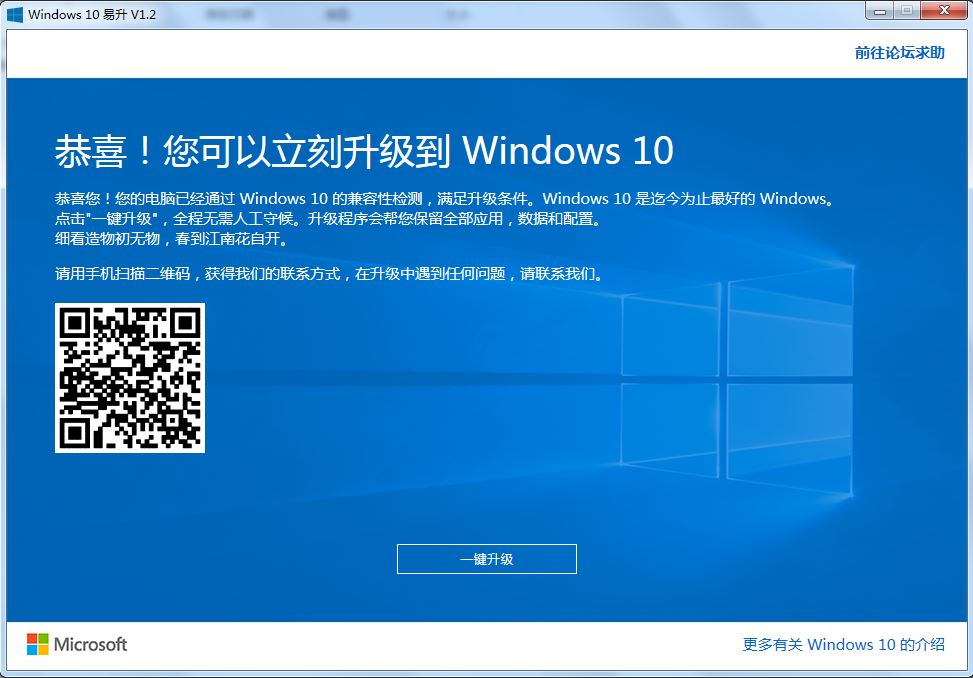This screenshot has width=973, height=678.
Task: Click the four-color Microsoft logo icon
Action: pos(38,644)
